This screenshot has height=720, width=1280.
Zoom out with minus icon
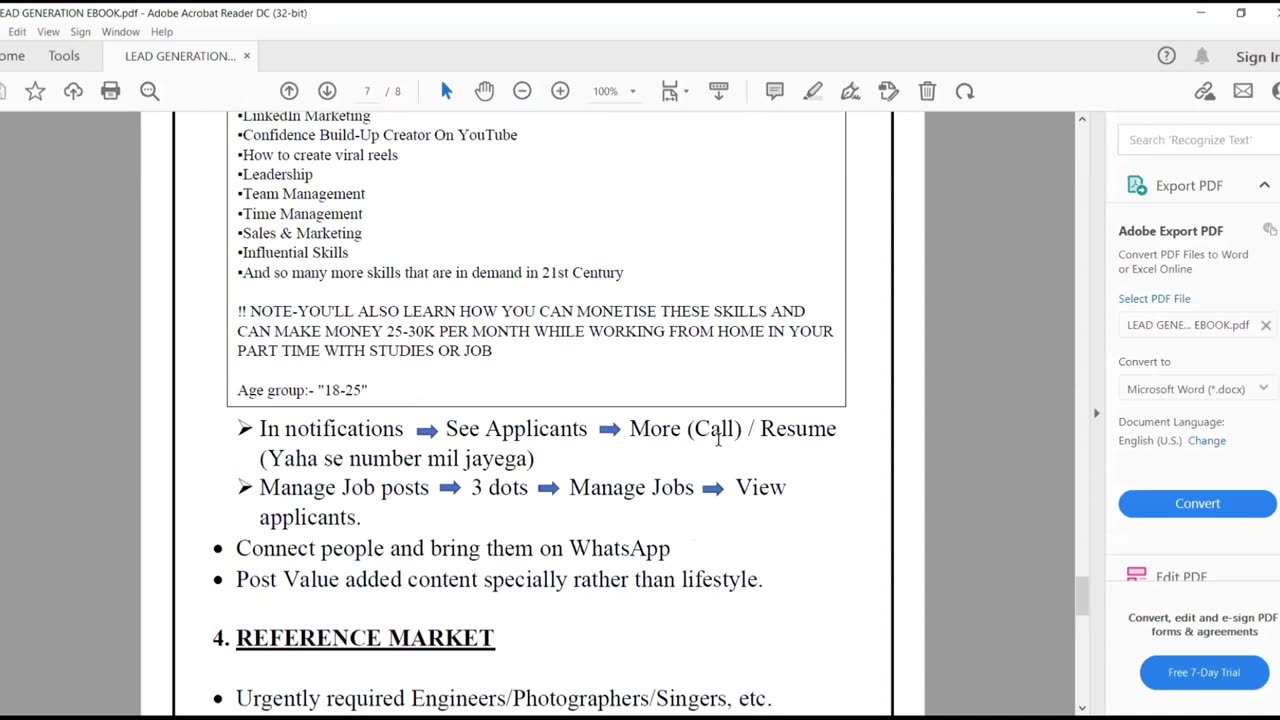[522, 91]
